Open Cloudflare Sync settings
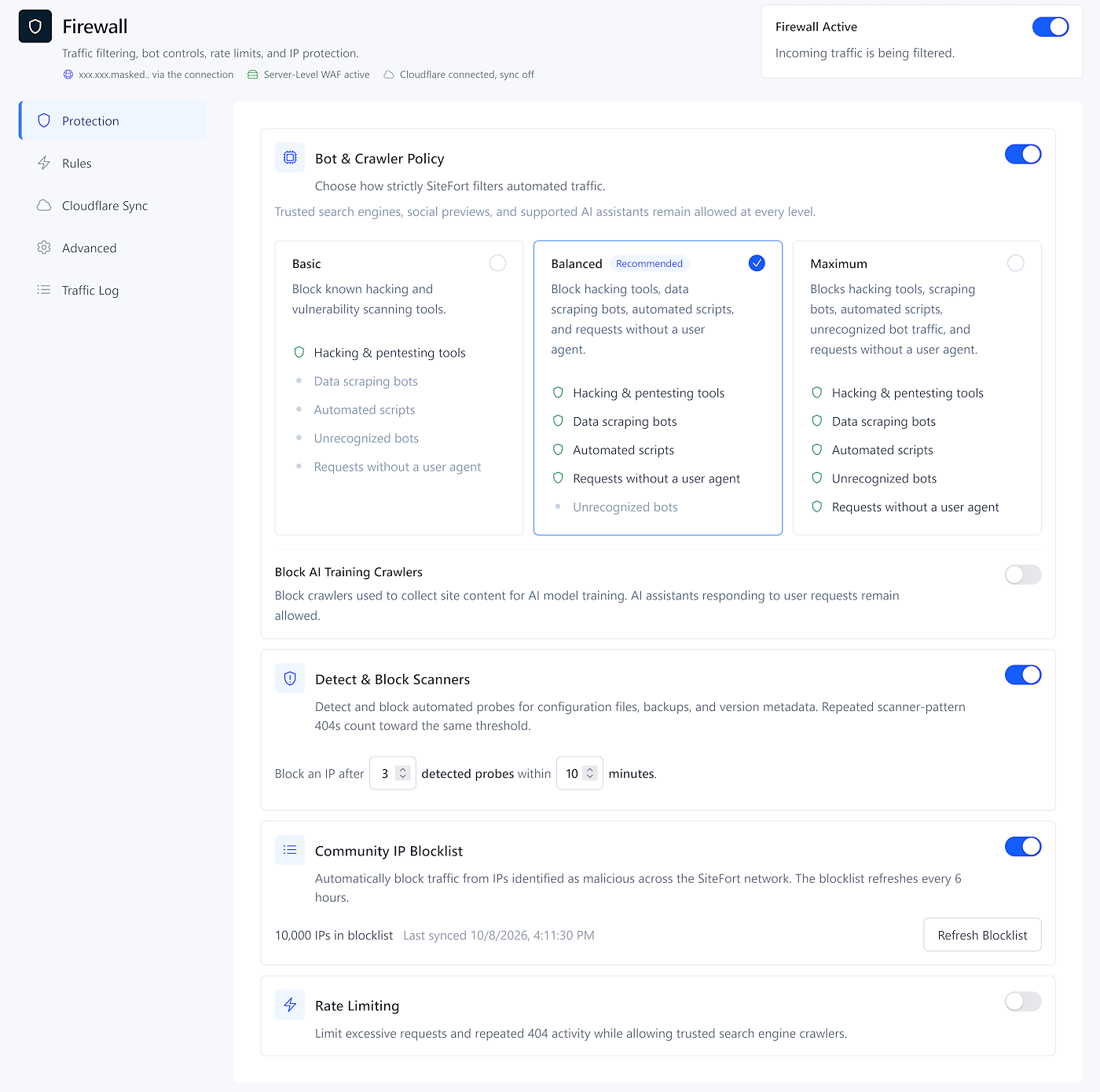1100x1092 pixels. (112, 206)
